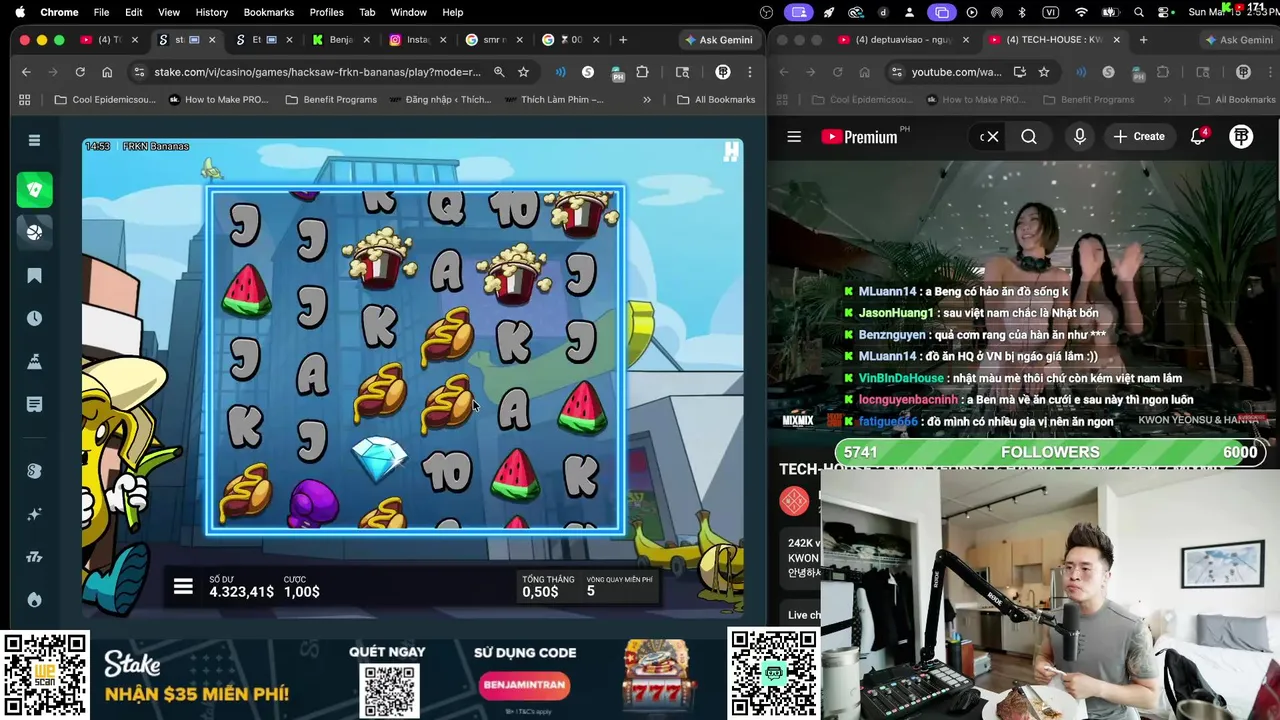Open Recent clock icon in Stake sidebar

tap(34, 318)
